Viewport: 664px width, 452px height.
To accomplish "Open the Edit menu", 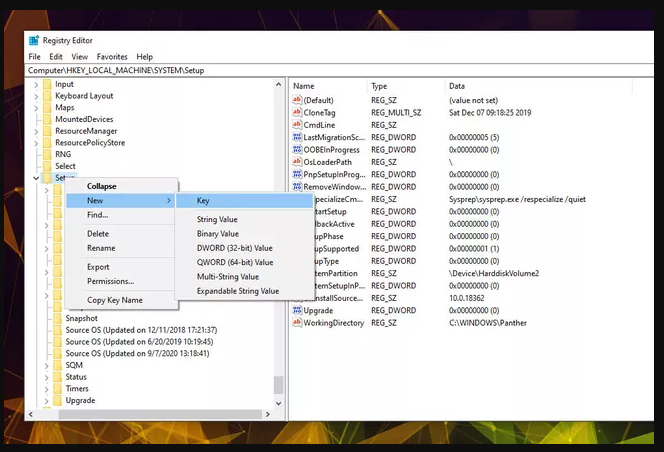I will tap(55, 57).
